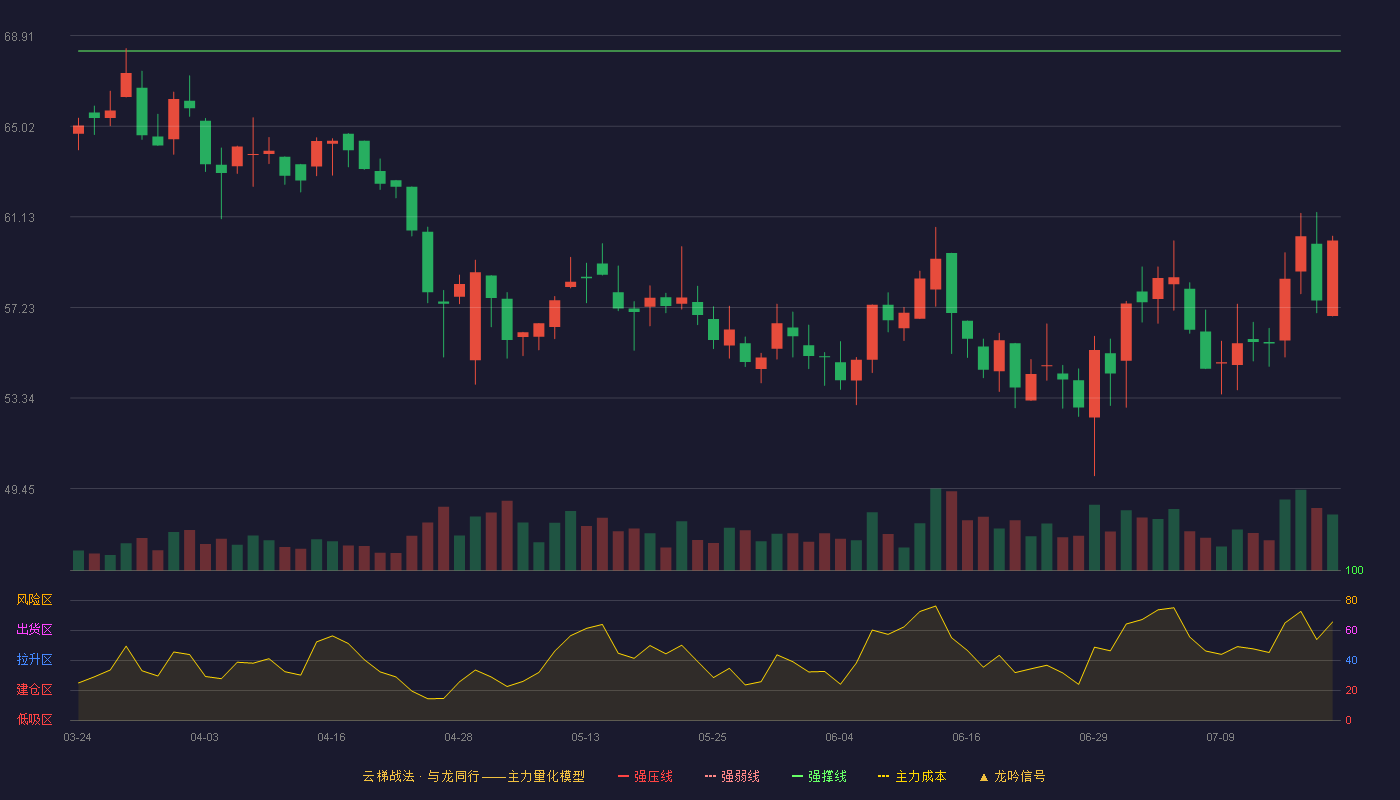Select the 风险区 zone label
This screenshot has height=800, width=1400.
[x=35, y=600]
